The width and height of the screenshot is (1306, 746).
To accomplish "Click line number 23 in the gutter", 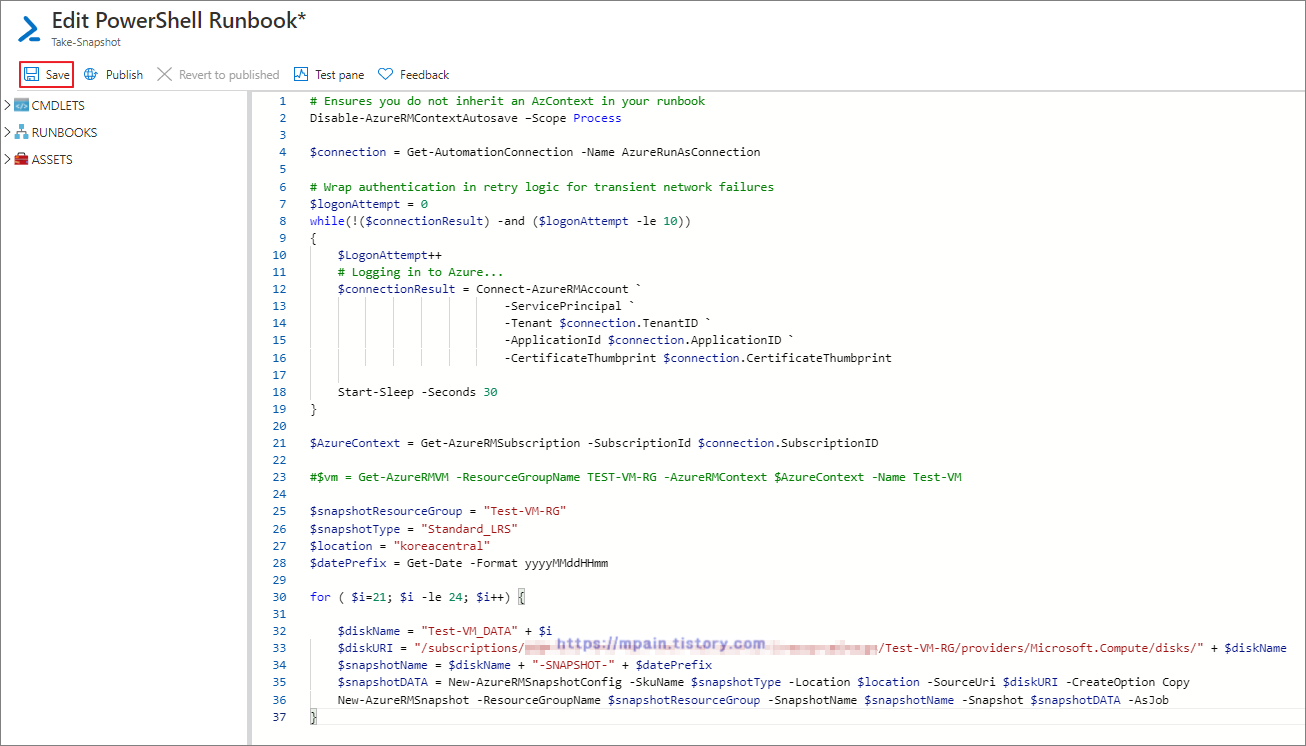I will click(x=279, y=477).
